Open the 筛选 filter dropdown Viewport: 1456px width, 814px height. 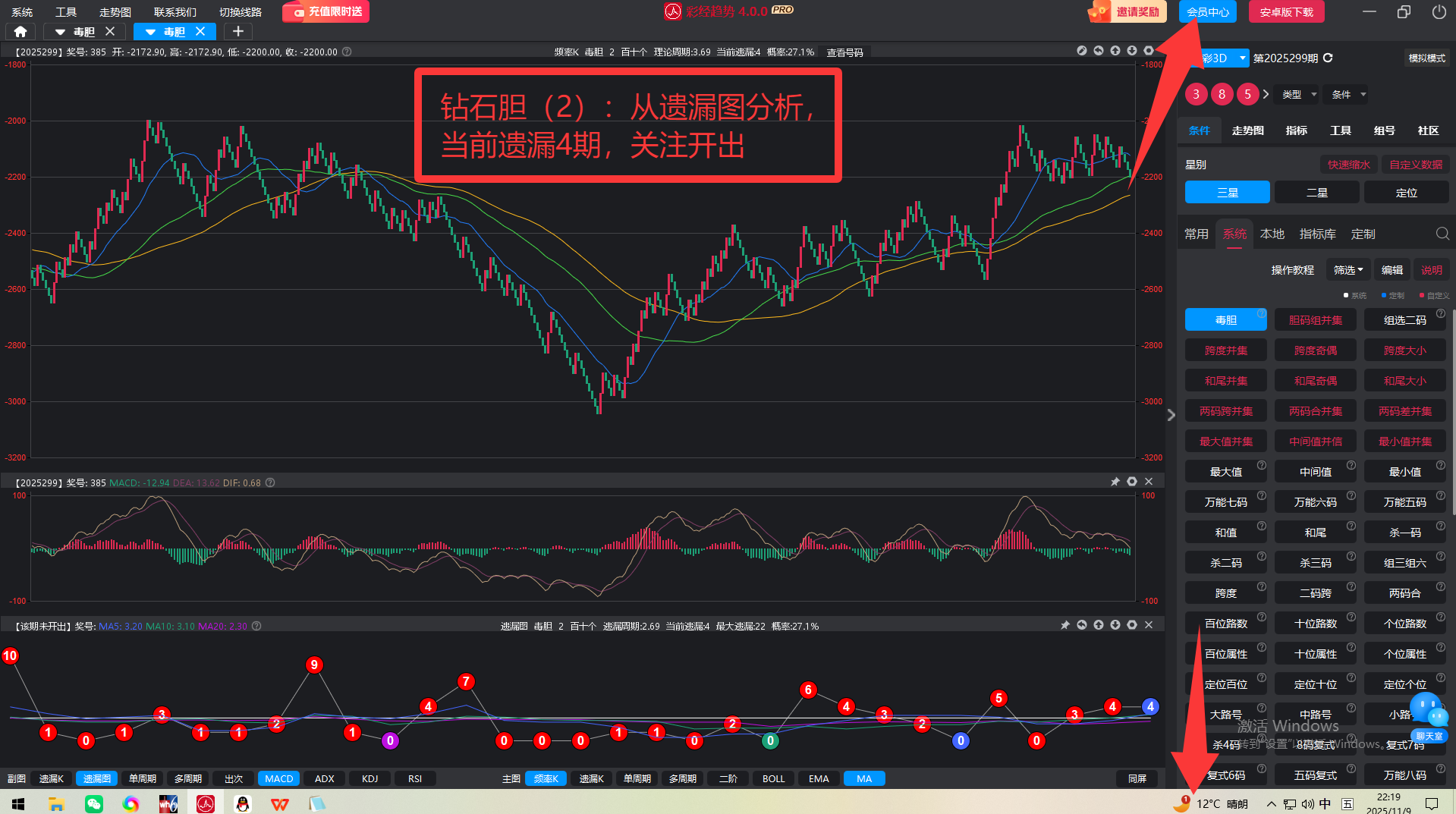1348,270
